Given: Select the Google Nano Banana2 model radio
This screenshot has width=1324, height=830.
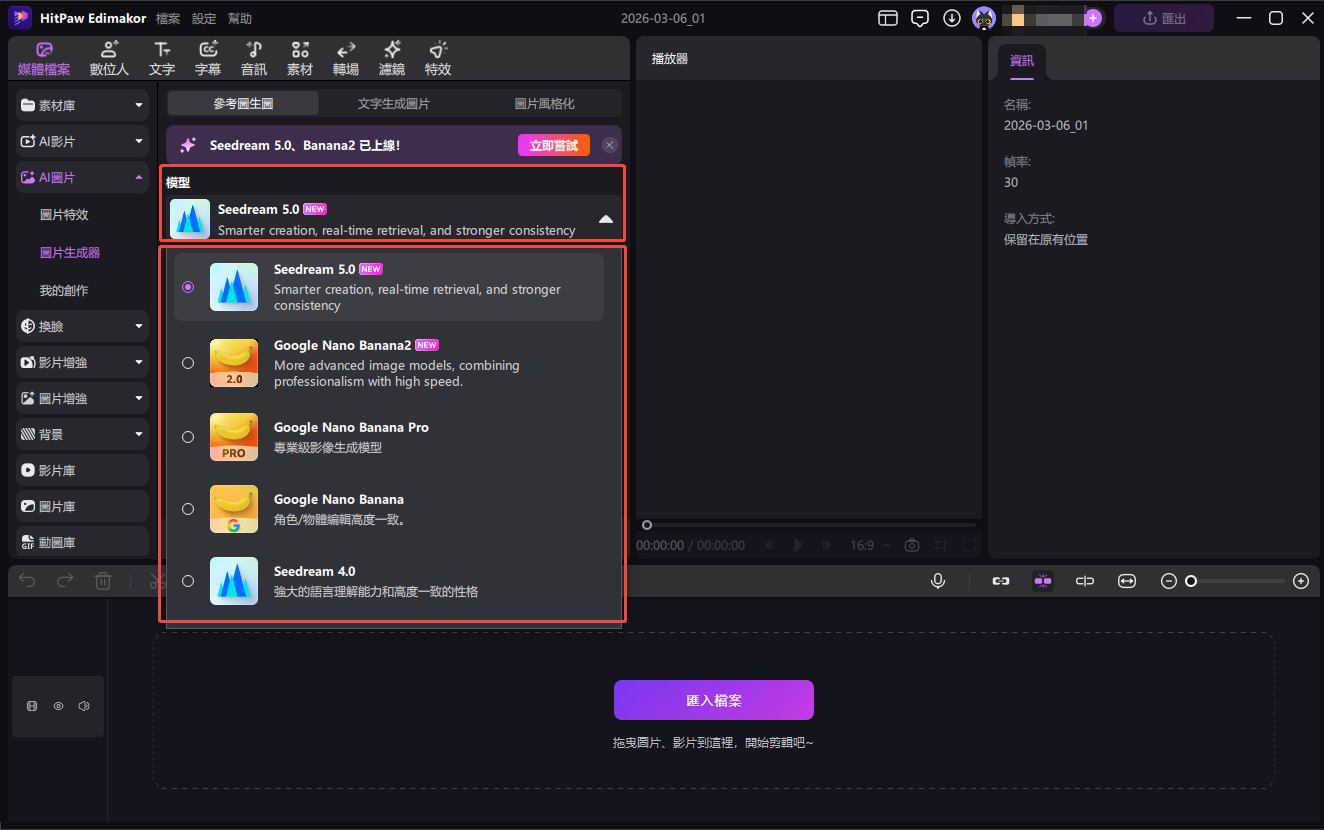Looking at the screenshot, I should 188,363.
